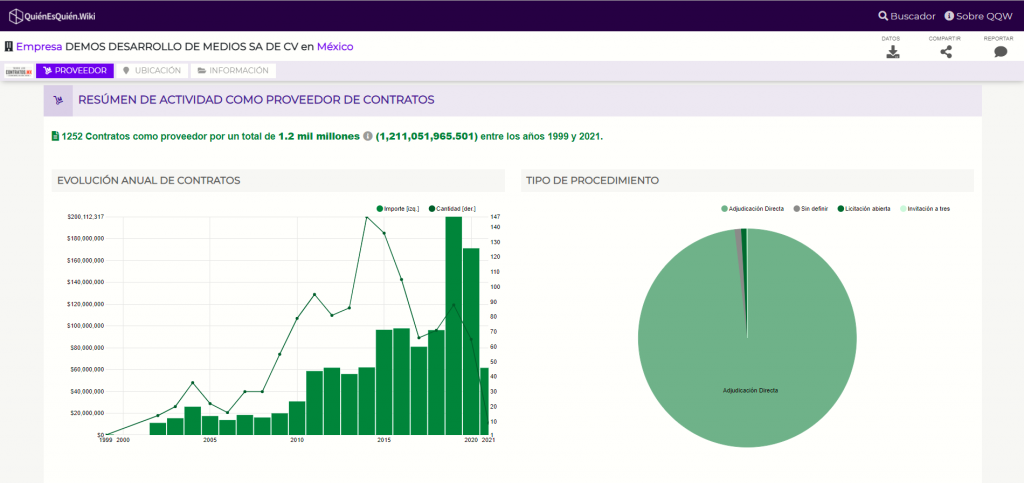Open Sobre QQW info link
The image size is (1024, 483).
click(978, 16)
